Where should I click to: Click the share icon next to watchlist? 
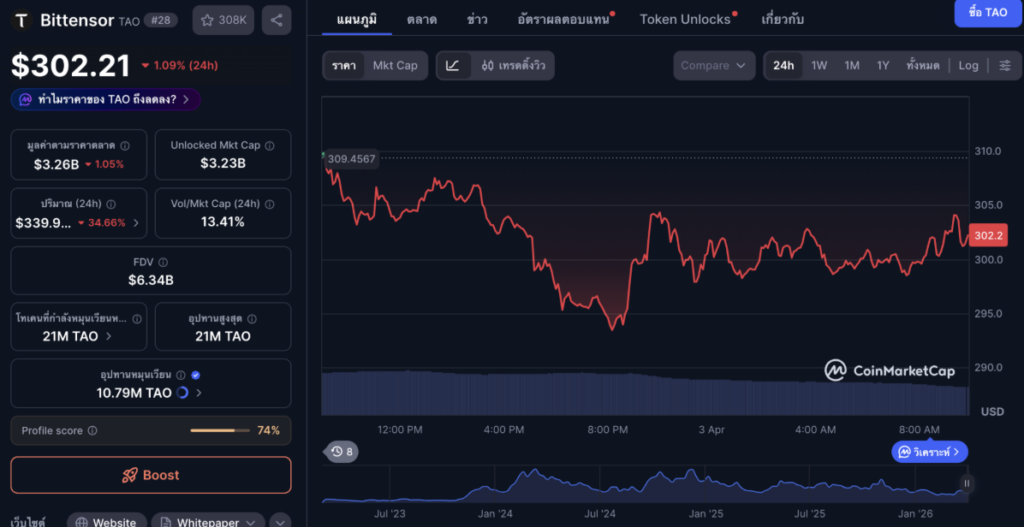[276, 19]
